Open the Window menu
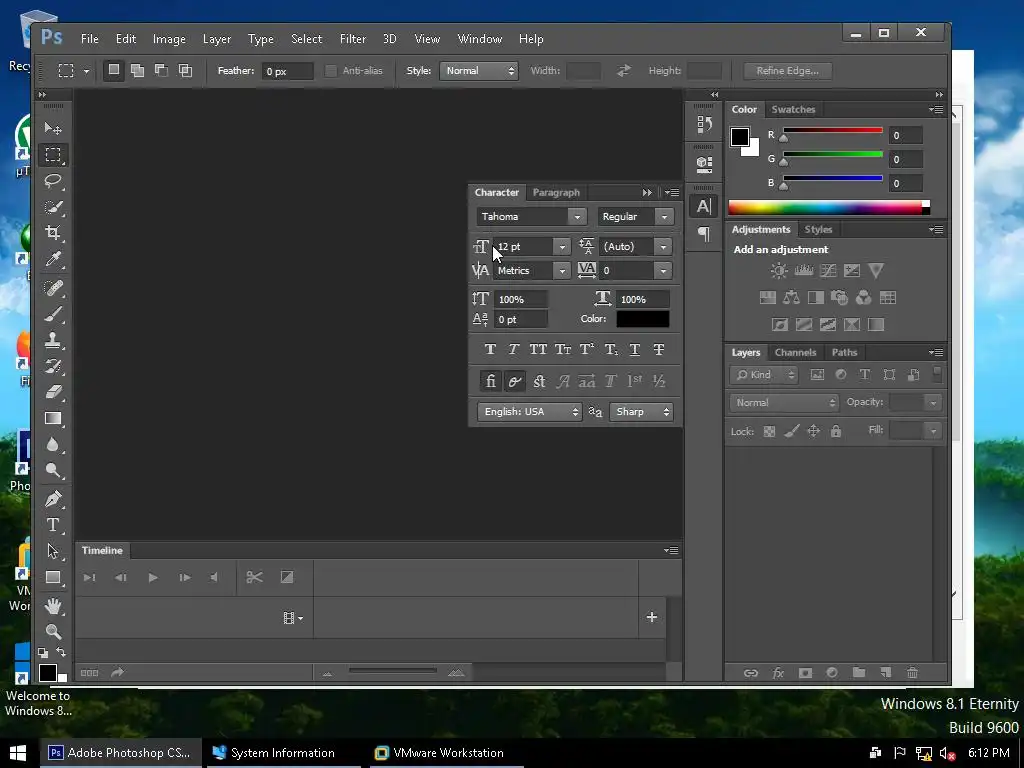 [479, 39]
